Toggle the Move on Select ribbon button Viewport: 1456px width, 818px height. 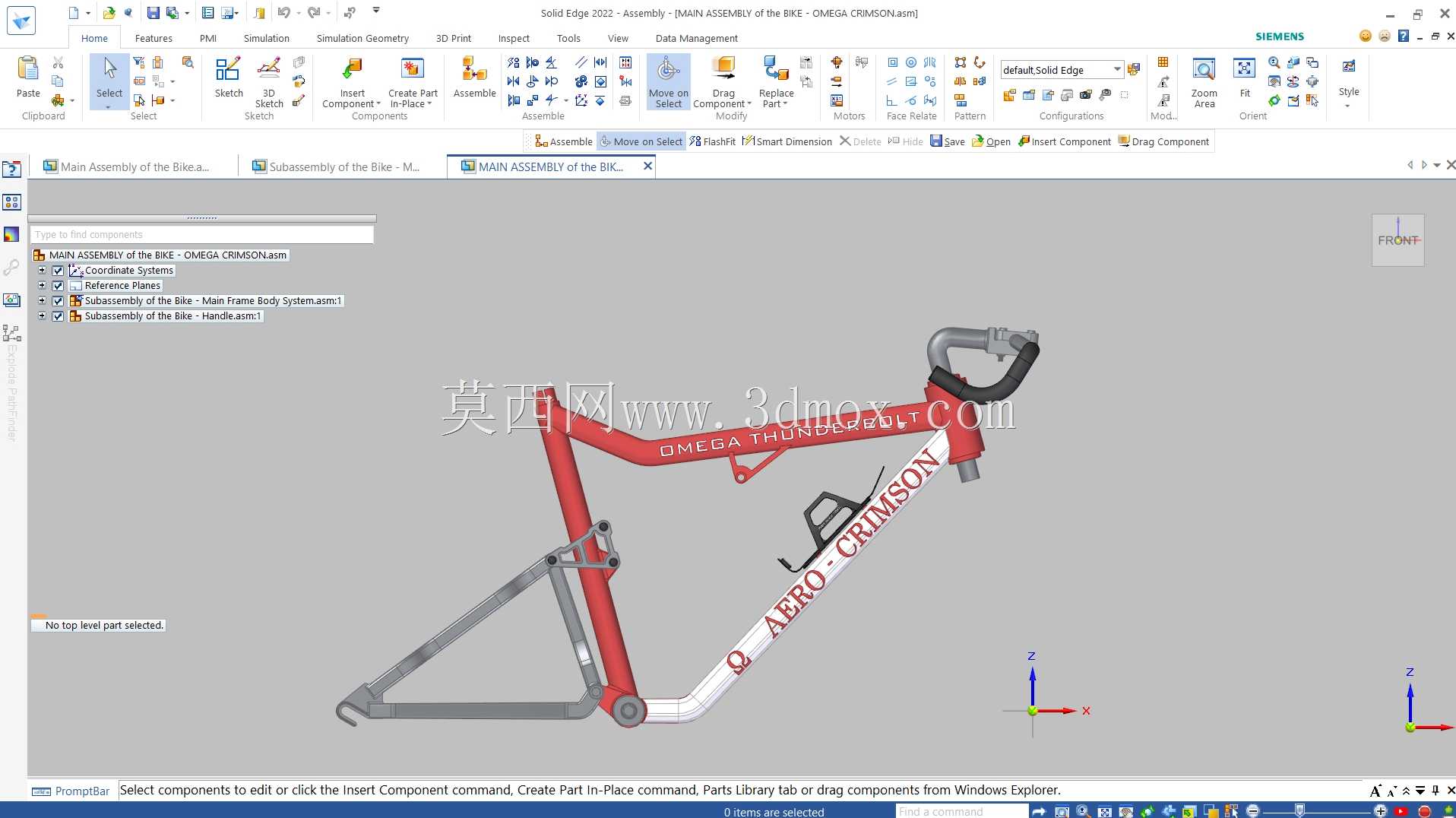[669, 82]
